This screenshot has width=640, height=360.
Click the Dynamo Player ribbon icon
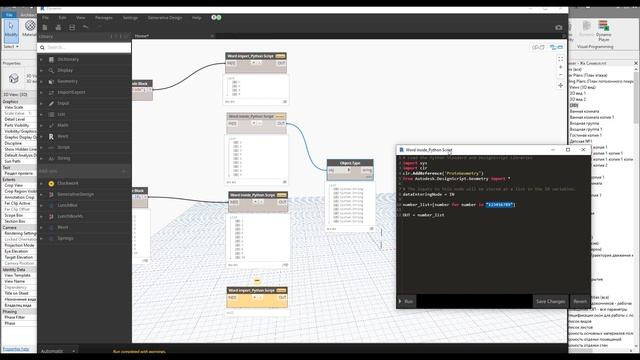(x=604, y=30)
